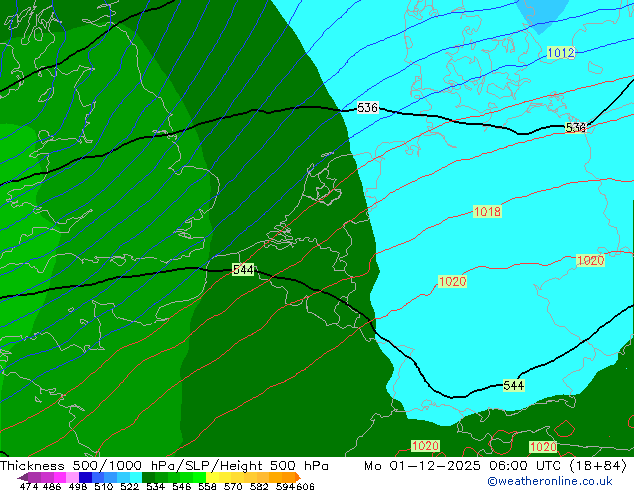Image resolution: width=634 pixels, height=490 pixels.
Task: Select the dark blue legend swatch
Action: 85,477
